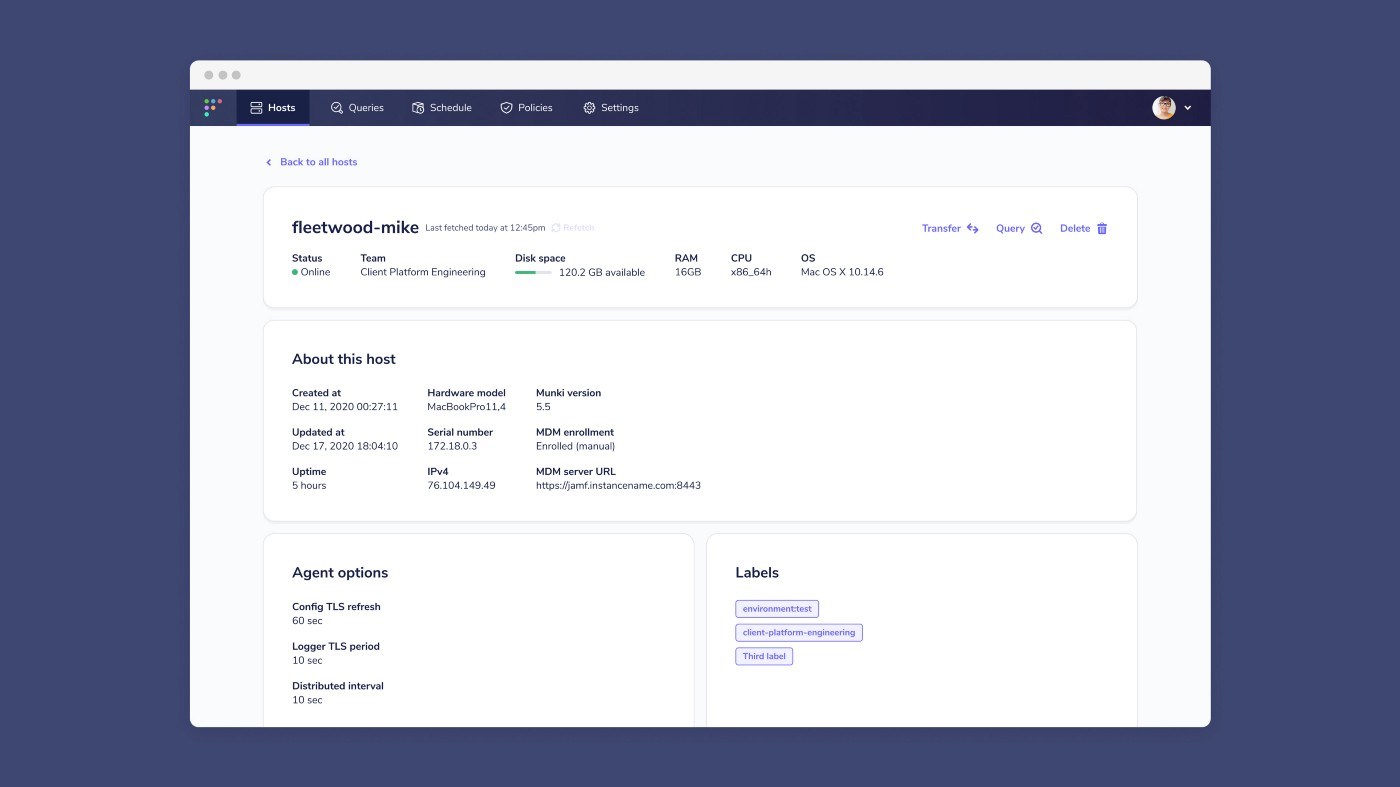Image resolution: width=1400 pixels, height=787 pixels.
Task: Click the 16GB RAM value
Action: [688, 272]
